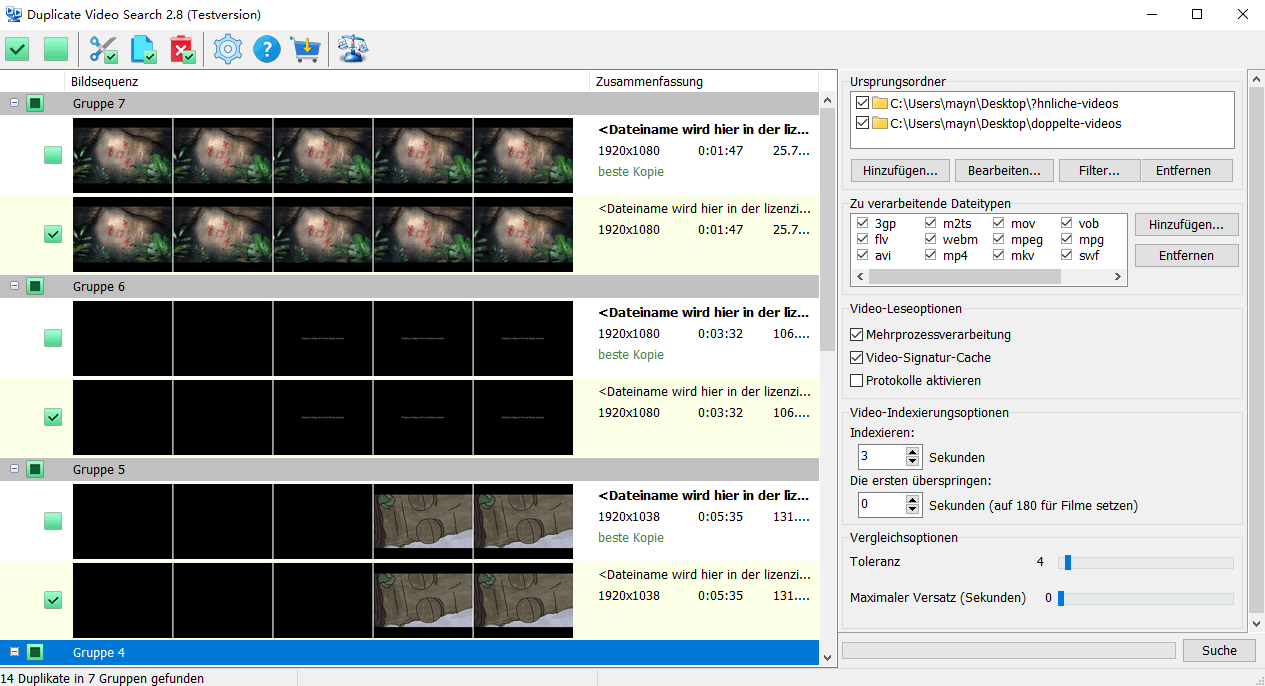Click results list scroll-down arrow
This screenshot has height=686, width=1265.
point(826,657)
